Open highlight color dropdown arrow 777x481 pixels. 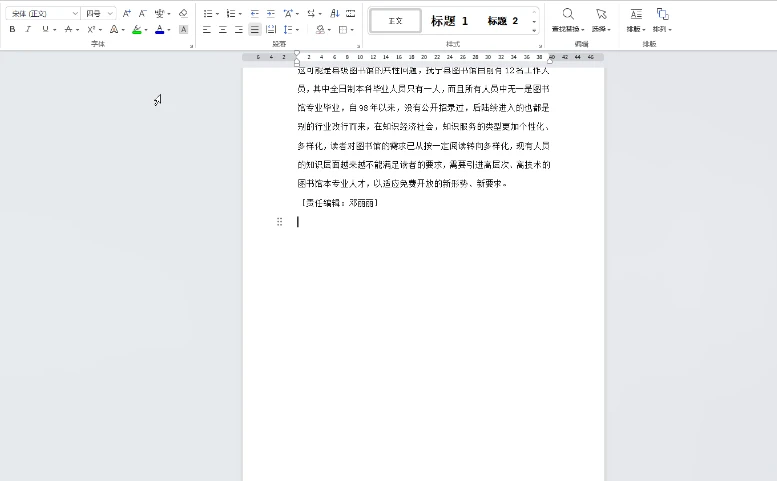click(x=146, y=30)
